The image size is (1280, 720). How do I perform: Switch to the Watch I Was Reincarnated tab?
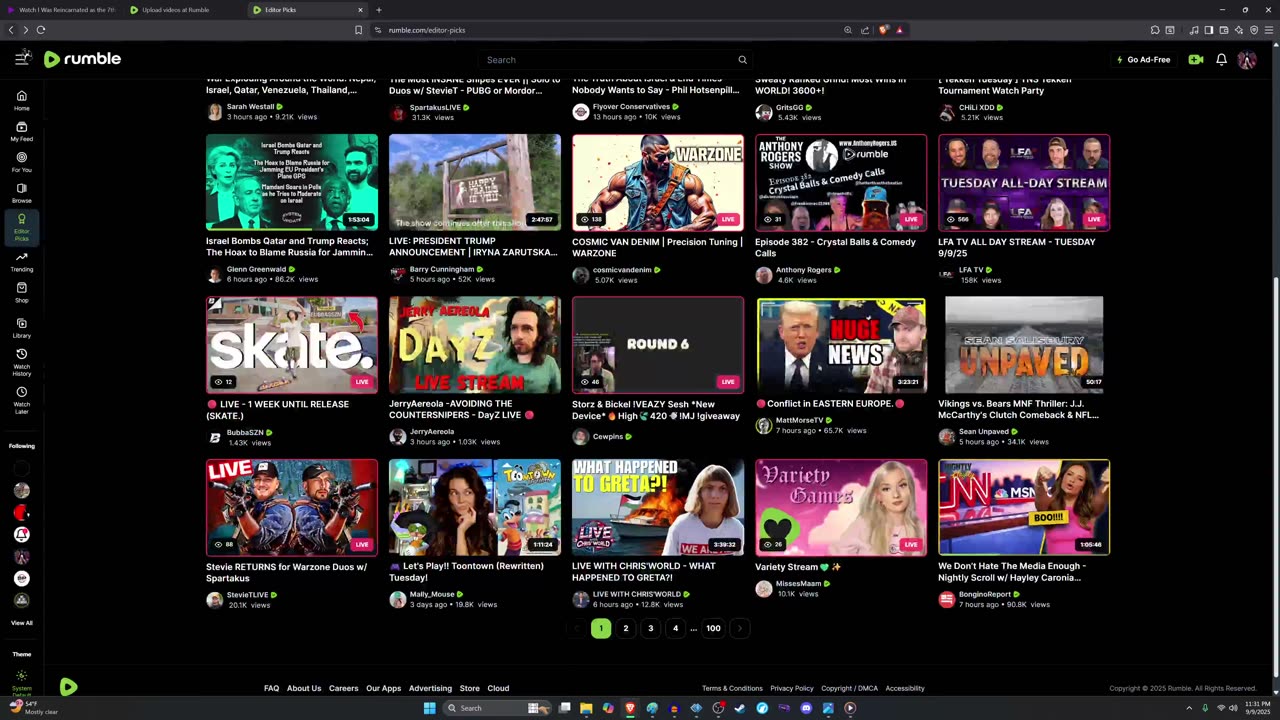[x=62, y=10]
